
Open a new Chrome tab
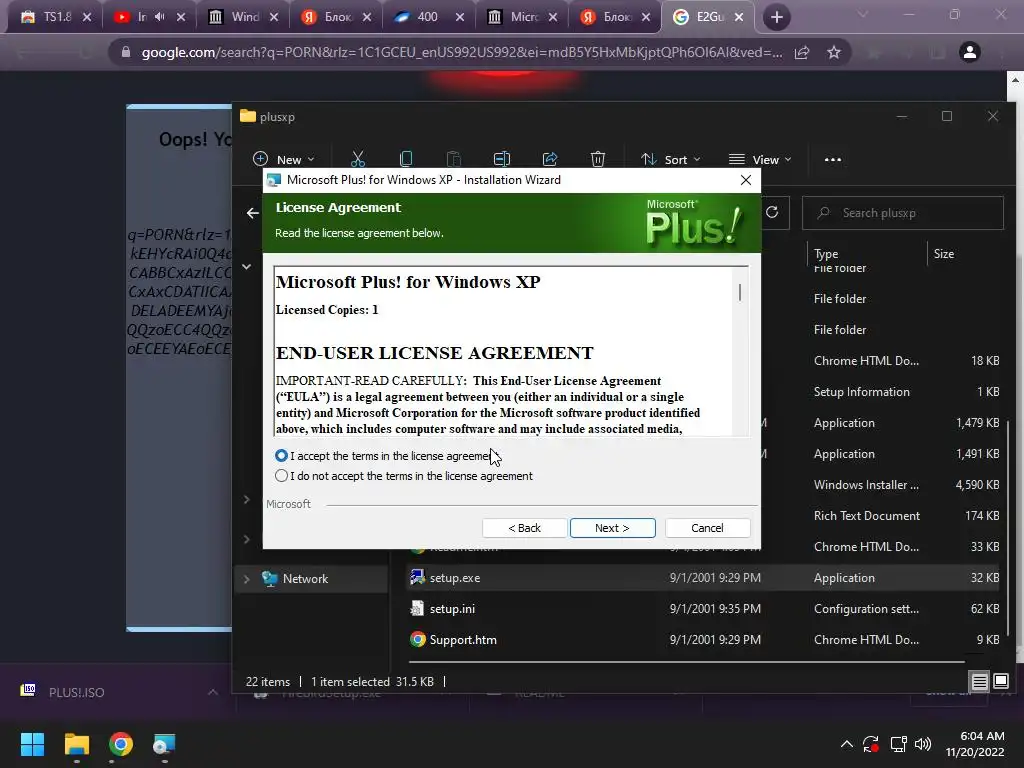(776, 17)
